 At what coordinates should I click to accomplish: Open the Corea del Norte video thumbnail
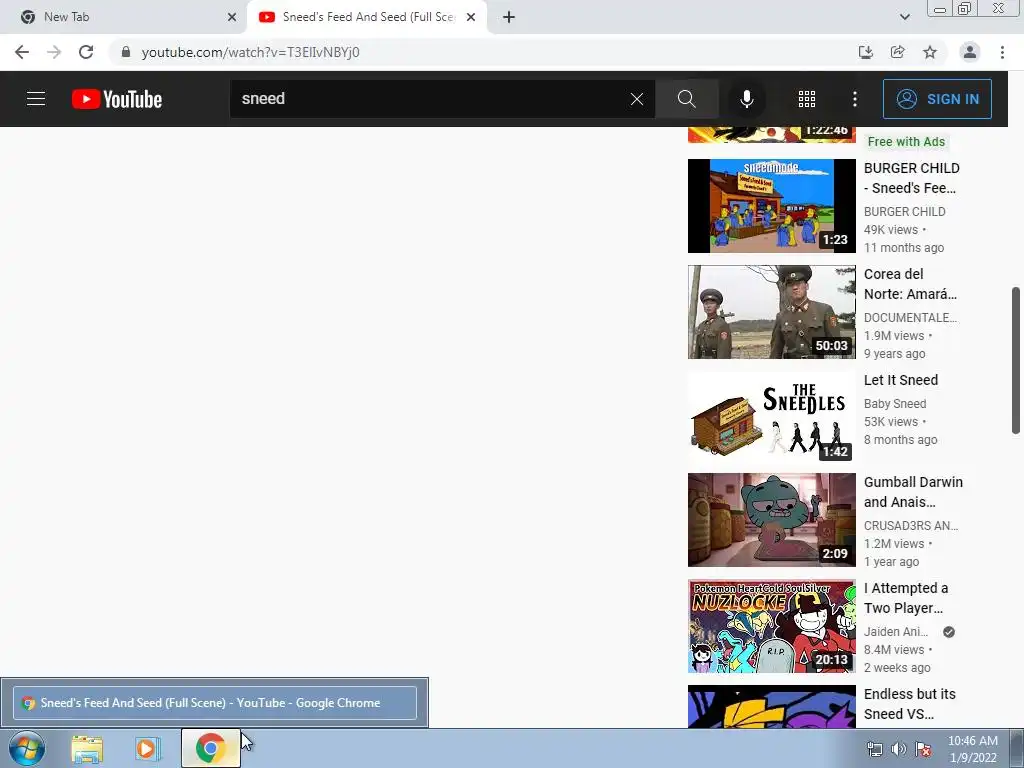pyautogui.click(x=771, y=312)
